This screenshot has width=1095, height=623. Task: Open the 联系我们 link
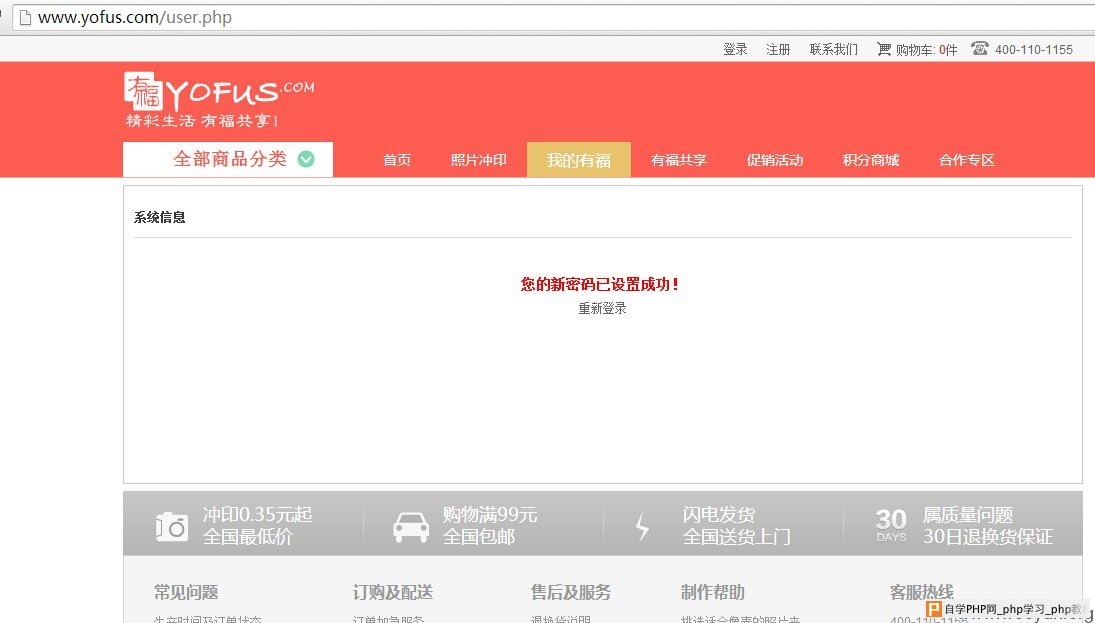tap(834, 50)
